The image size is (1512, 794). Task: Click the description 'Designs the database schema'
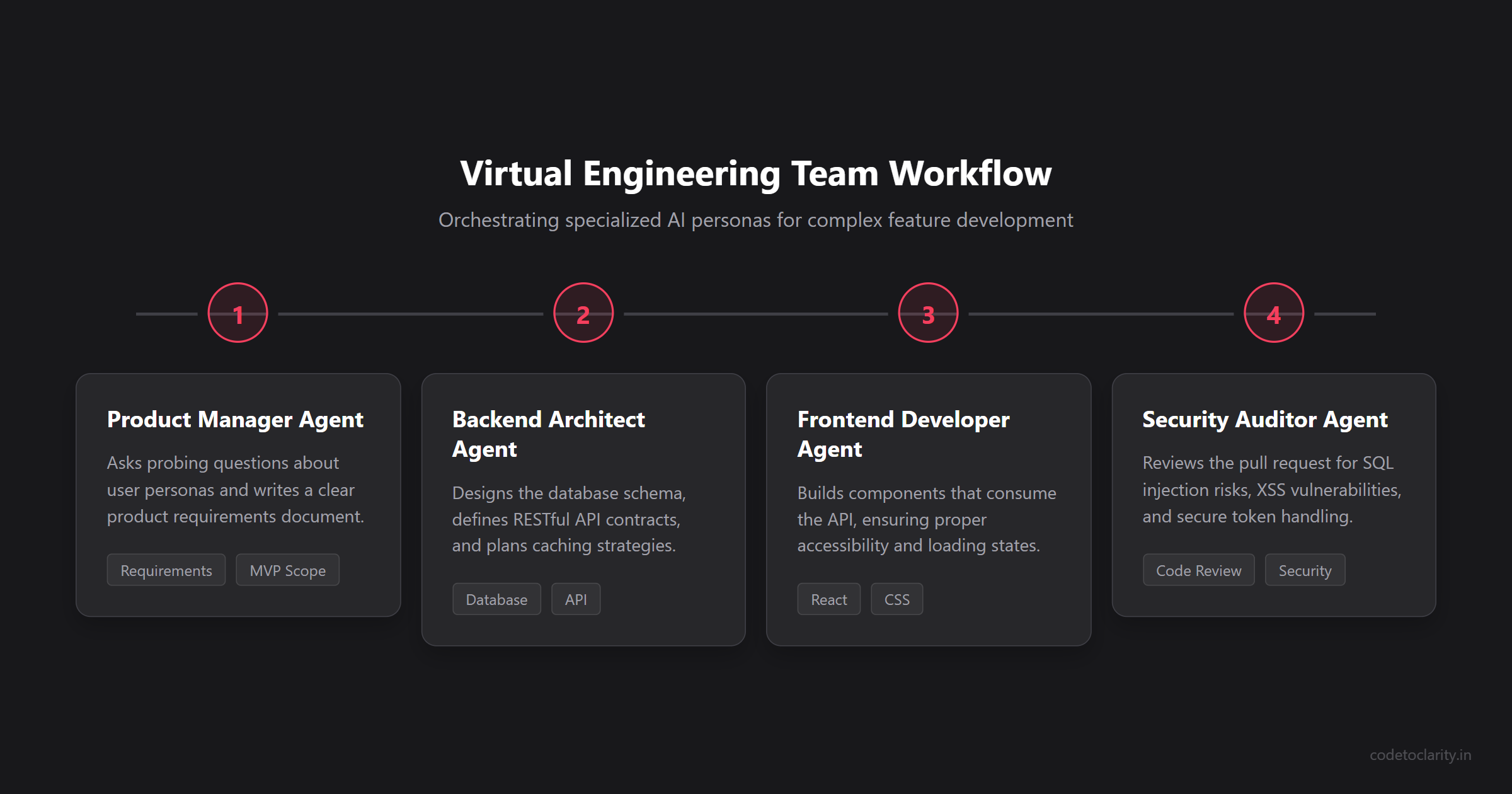[x=569, y=519]
